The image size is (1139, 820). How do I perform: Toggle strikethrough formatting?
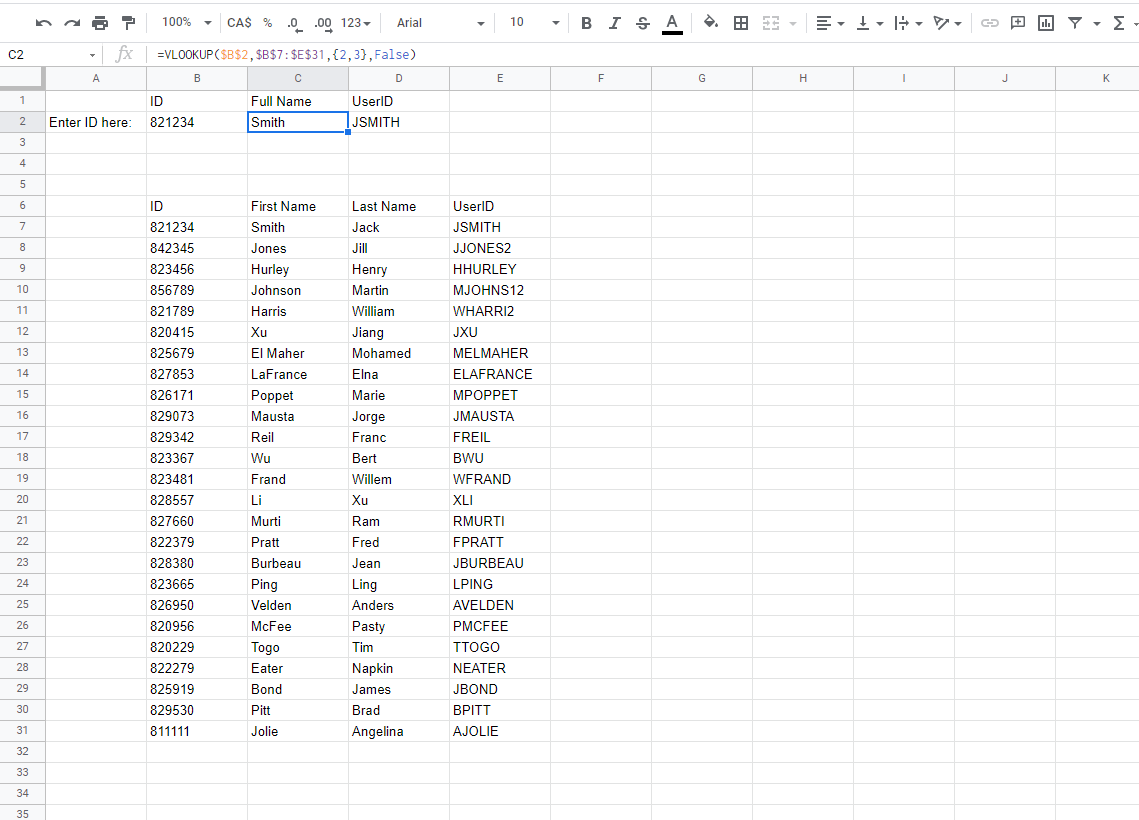tap(642, 22)
